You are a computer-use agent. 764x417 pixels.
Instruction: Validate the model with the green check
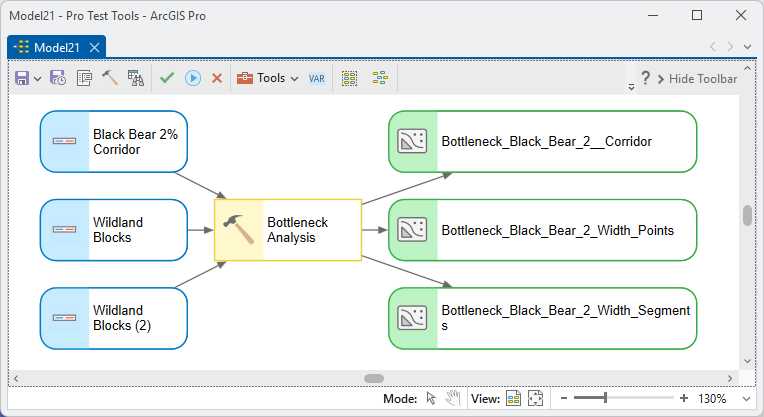pos(167,78)
